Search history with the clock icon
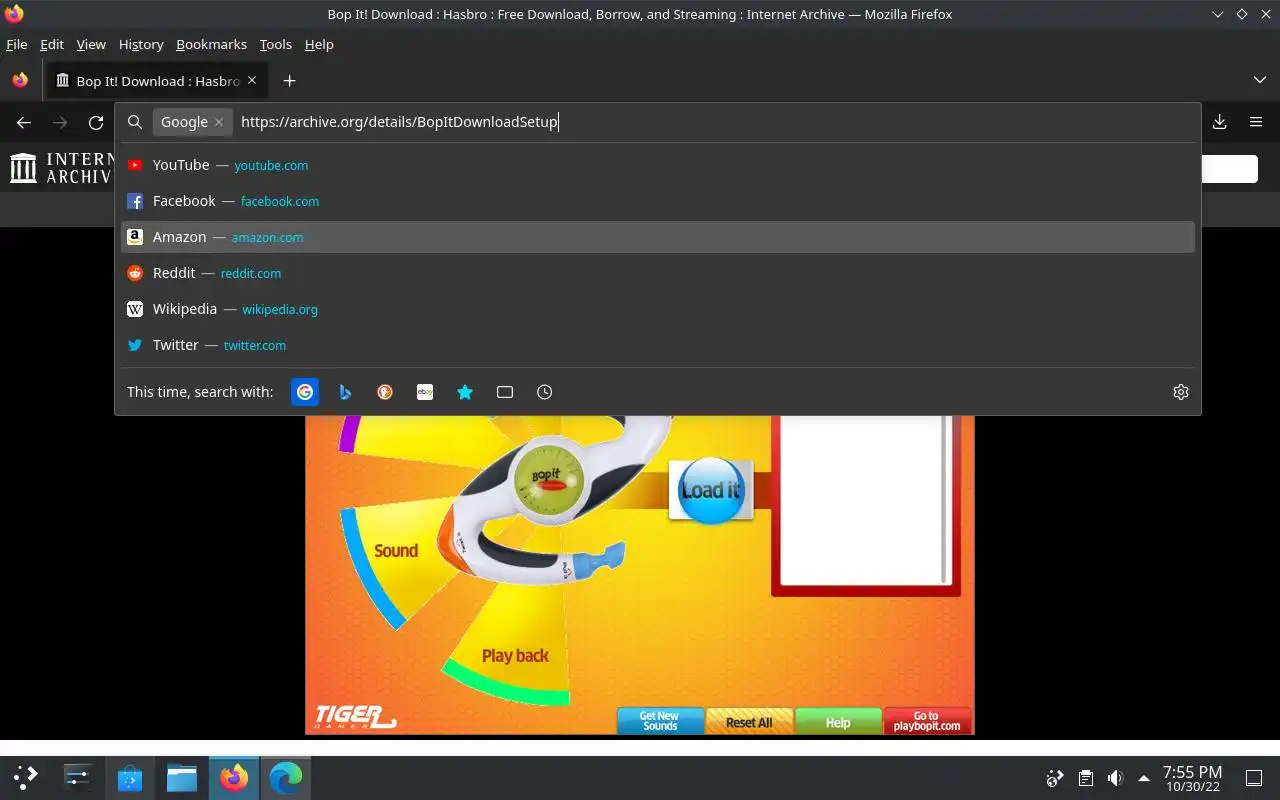 (545, 392)
